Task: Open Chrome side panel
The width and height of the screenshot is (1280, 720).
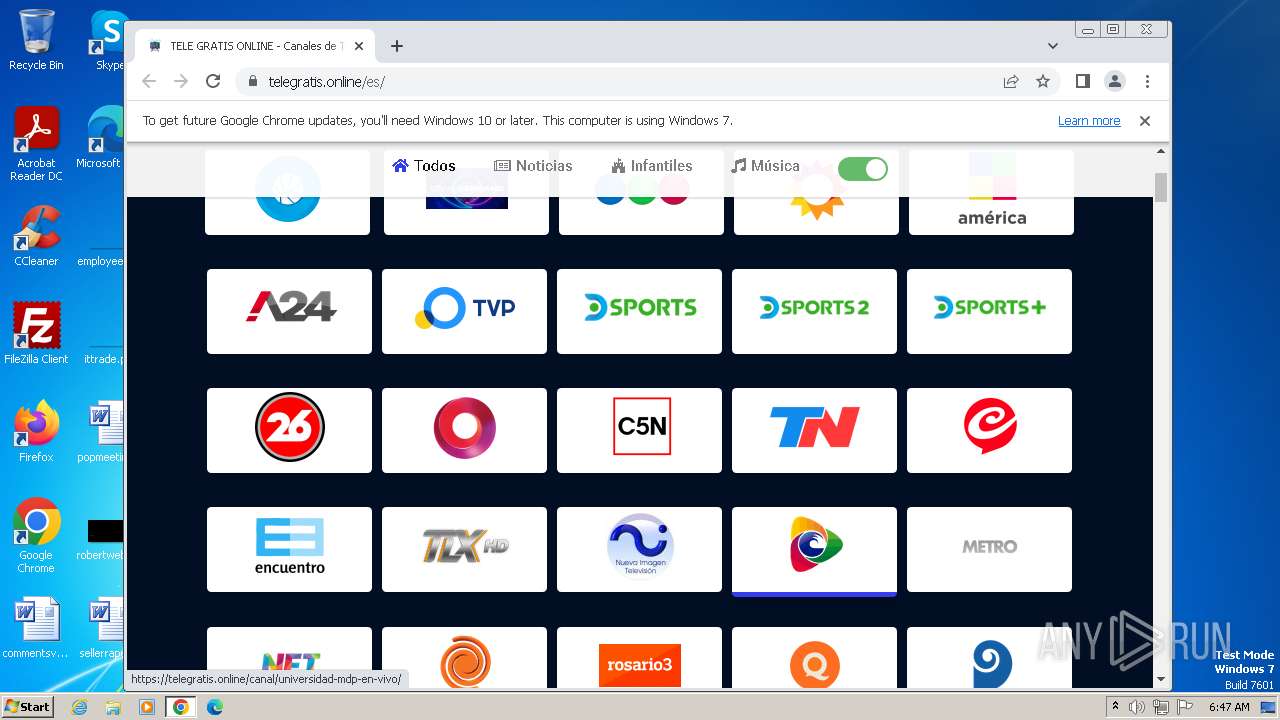Action: tap(1082, 81)
